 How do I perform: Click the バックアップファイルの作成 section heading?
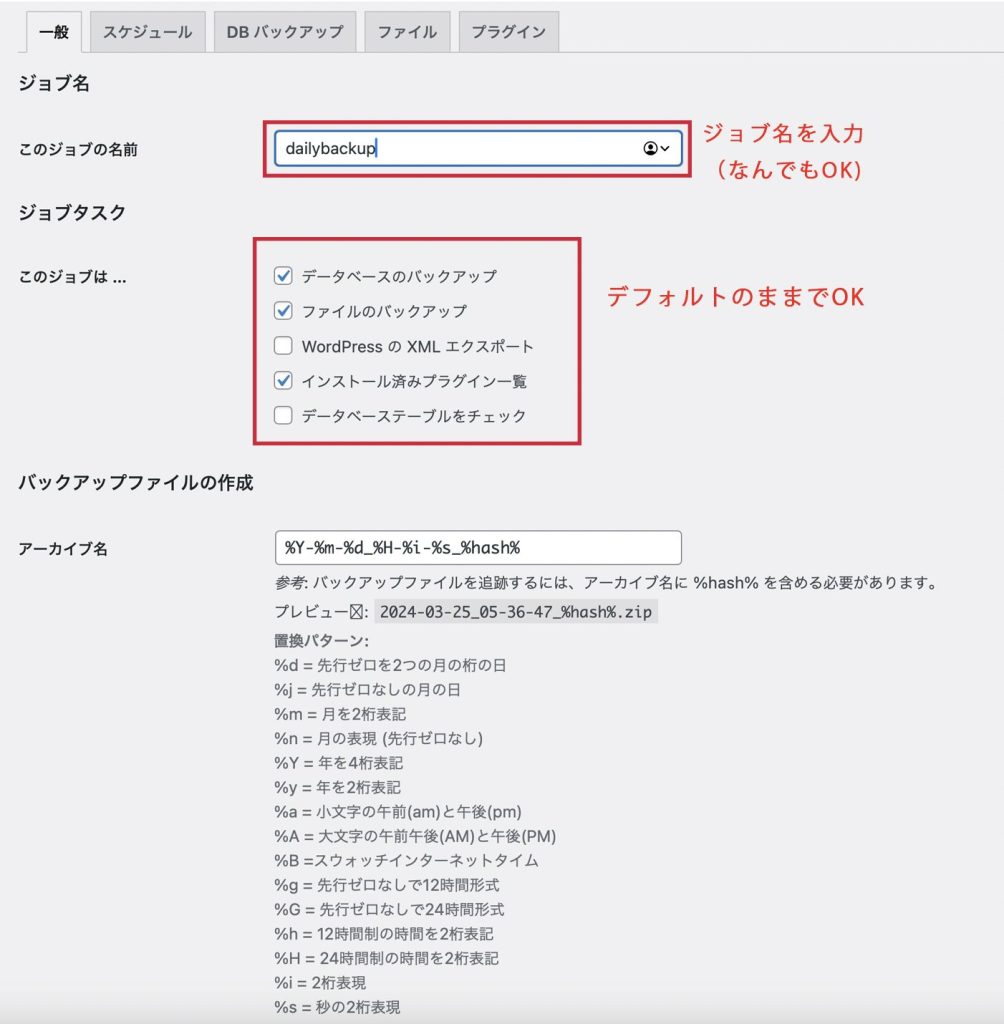[x=136, y=483]
